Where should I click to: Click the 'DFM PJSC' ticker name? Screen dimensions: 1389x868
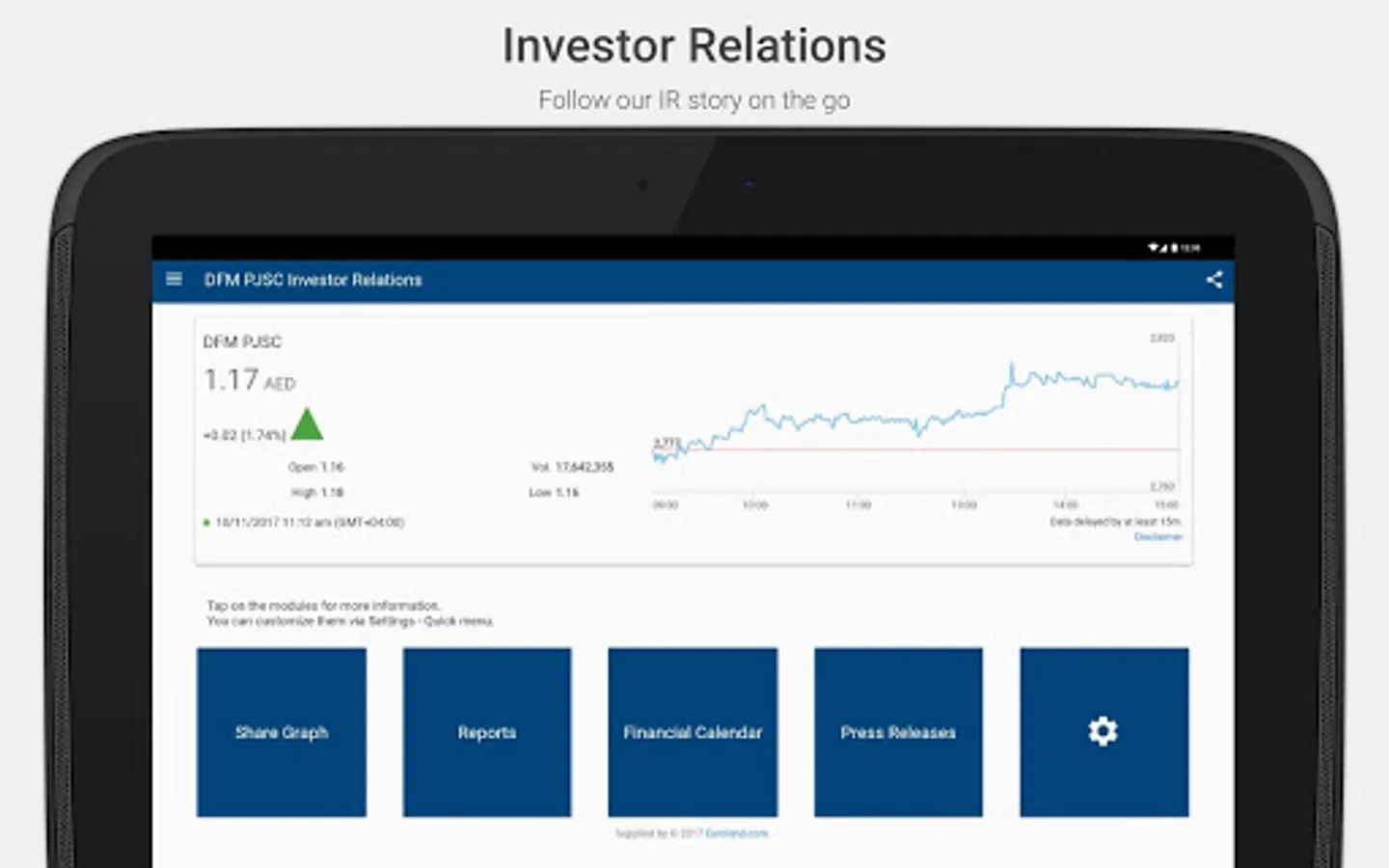click(x=242, y=341)
